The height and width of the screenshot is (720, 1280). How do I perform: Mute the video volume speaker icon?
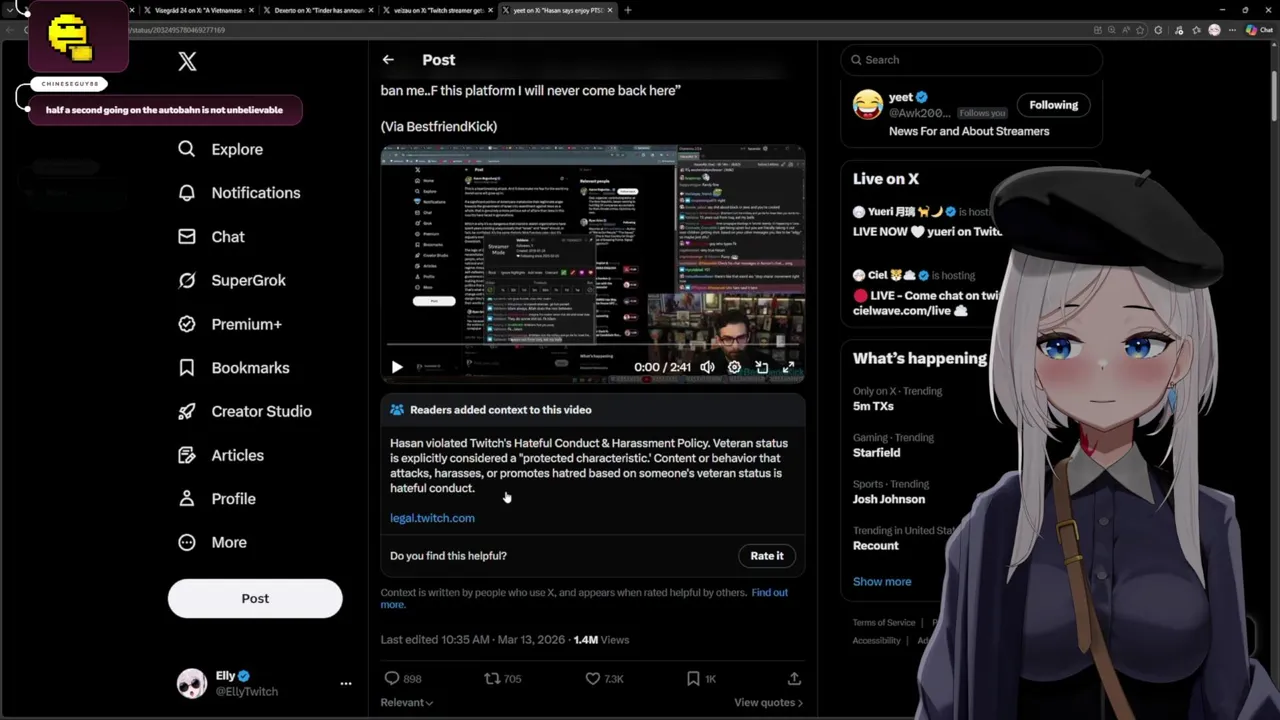click(x=707, y=367)
